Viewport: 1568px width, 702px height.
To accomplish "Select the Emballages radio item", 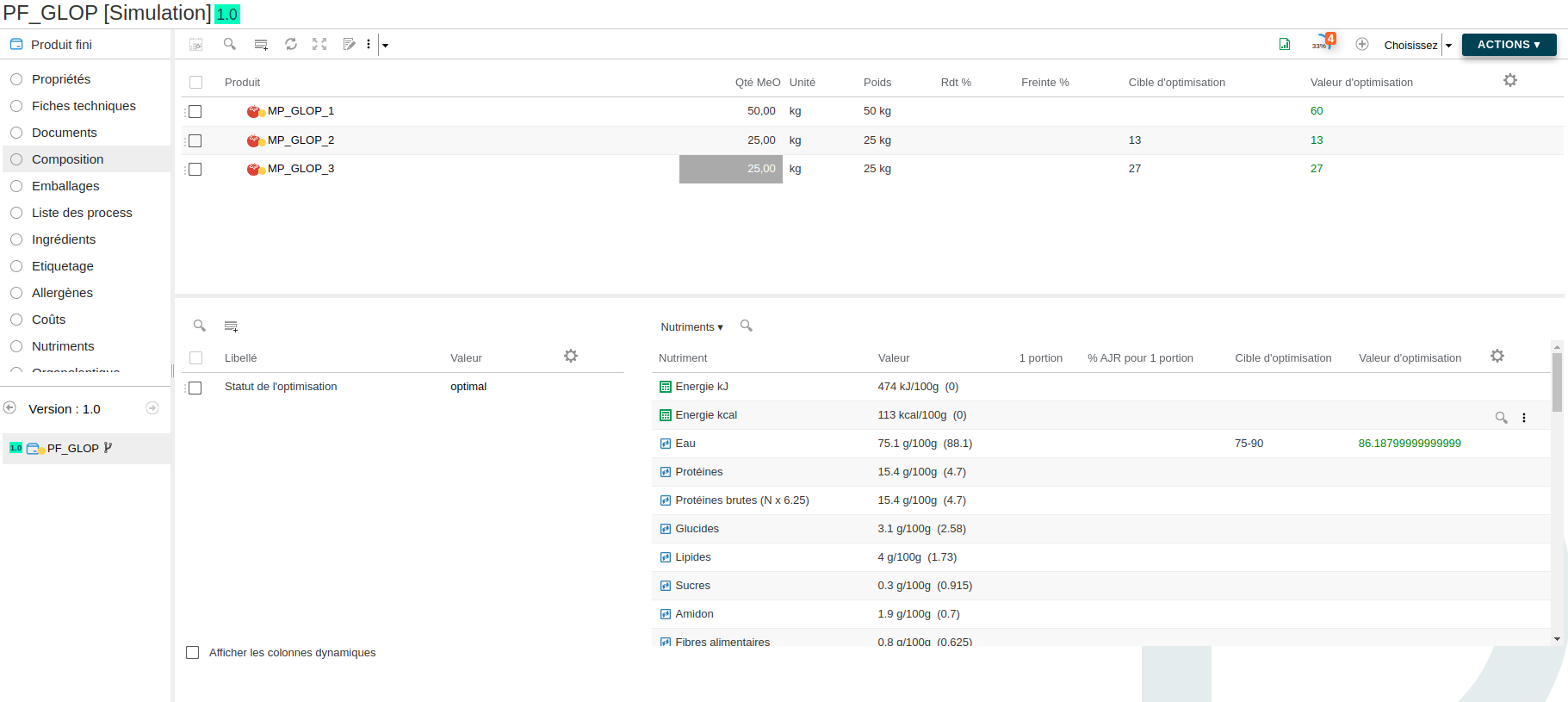I will [x=16, y=185].
